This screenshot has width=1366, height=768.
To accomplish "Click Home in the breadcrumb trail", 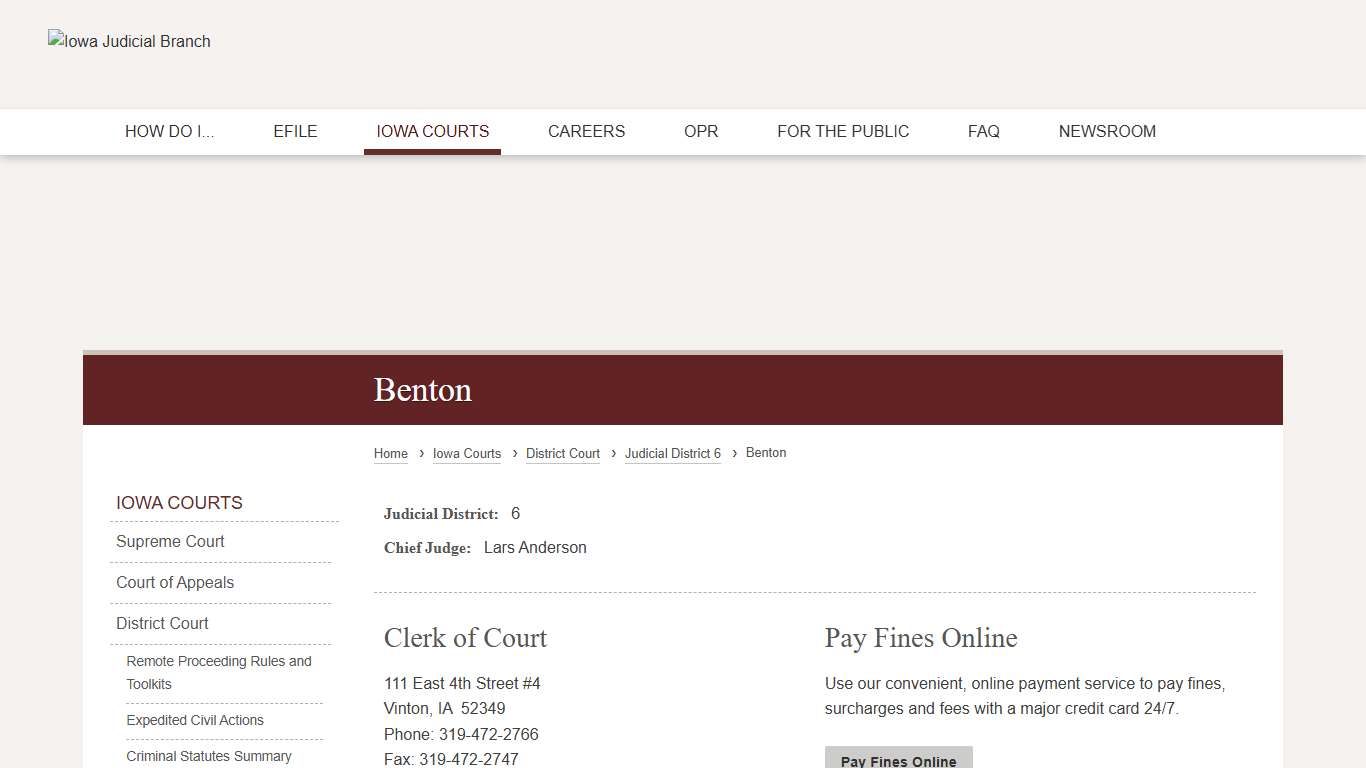I will [390, 453].
